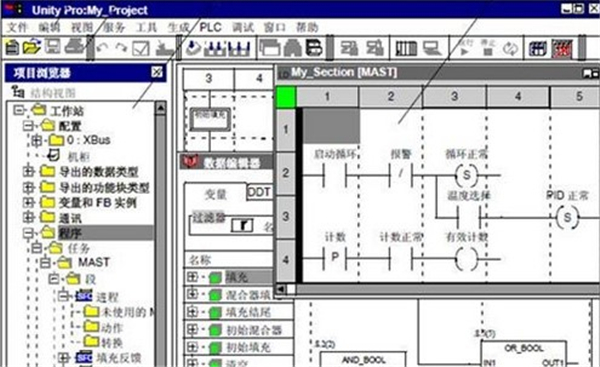Image resolution: width=600 pixels, height=367 pixels.
Task: Collapse the 配置 tree node
Action: coord(28,126)
